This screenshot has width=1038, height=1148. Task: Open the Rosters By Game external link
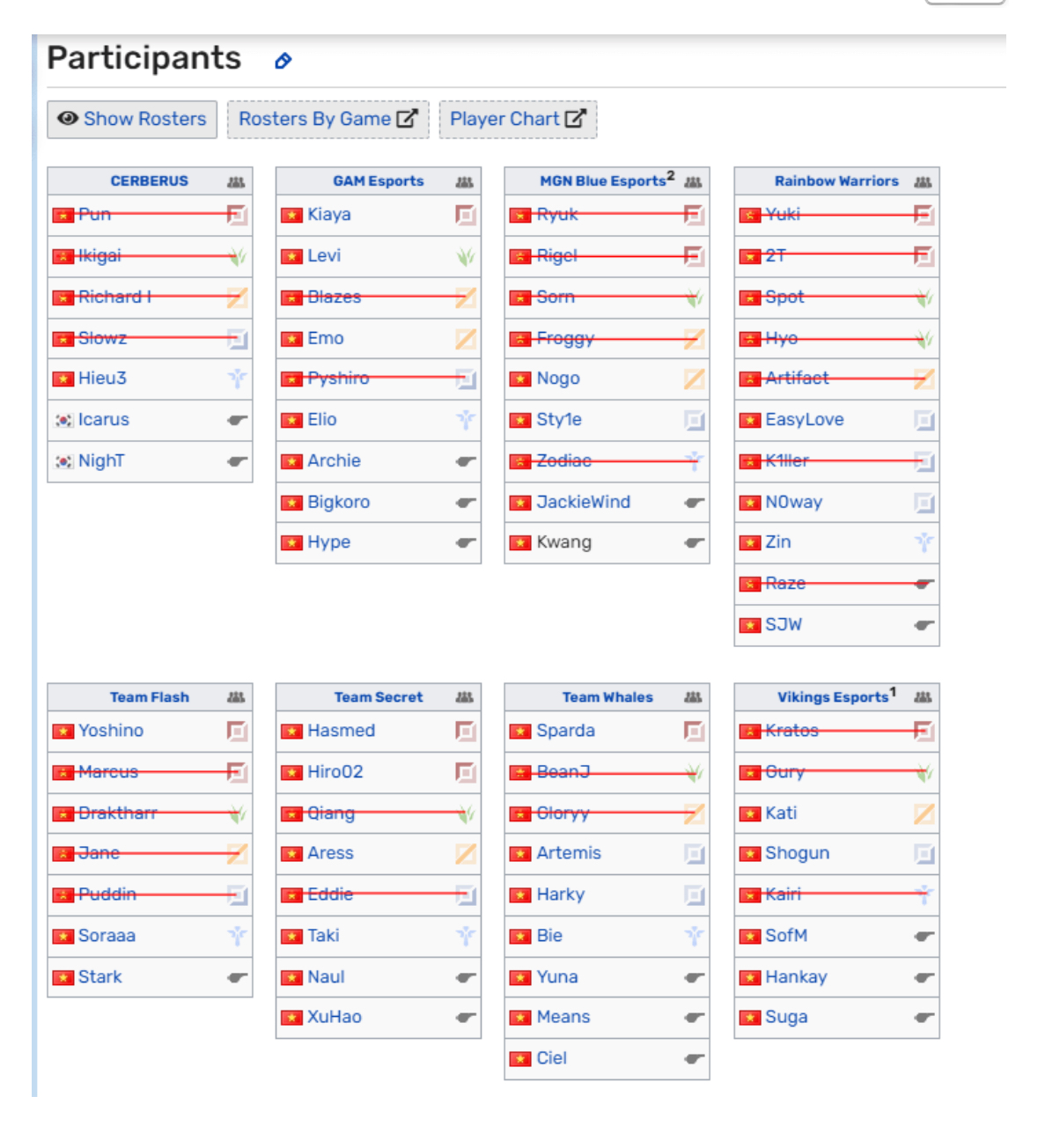pos(328,119)
